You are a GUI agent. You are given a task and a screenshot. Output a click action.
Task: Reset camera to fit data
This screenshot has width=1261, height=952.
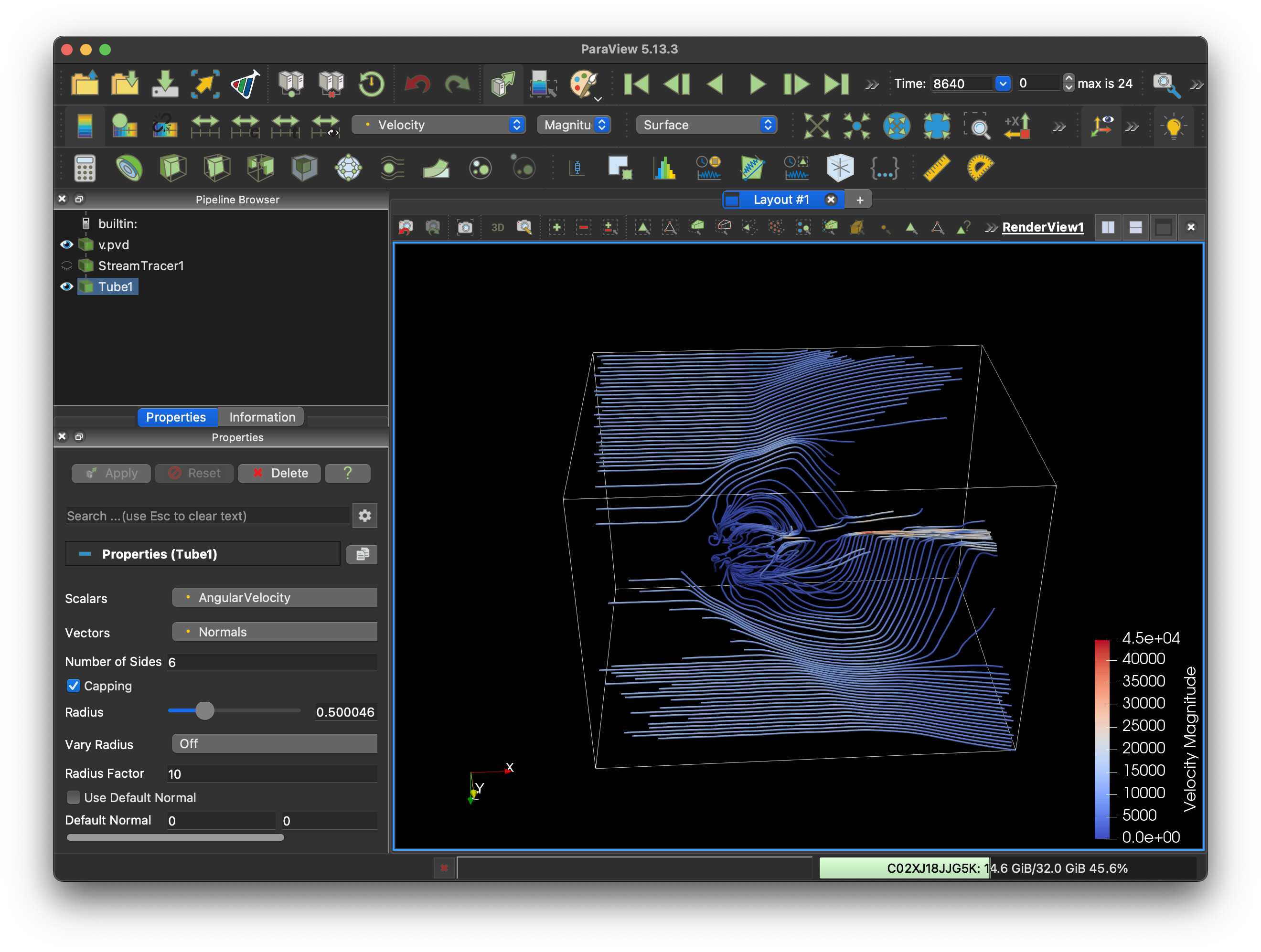tap(816, 126)
